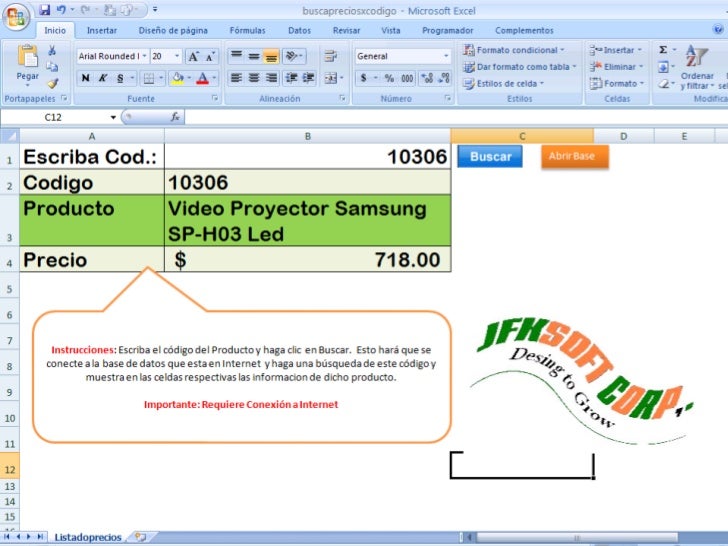728x546 pixels.
Task: Open the font name dropdown Arial Rounded
Action: coord(144,56)
